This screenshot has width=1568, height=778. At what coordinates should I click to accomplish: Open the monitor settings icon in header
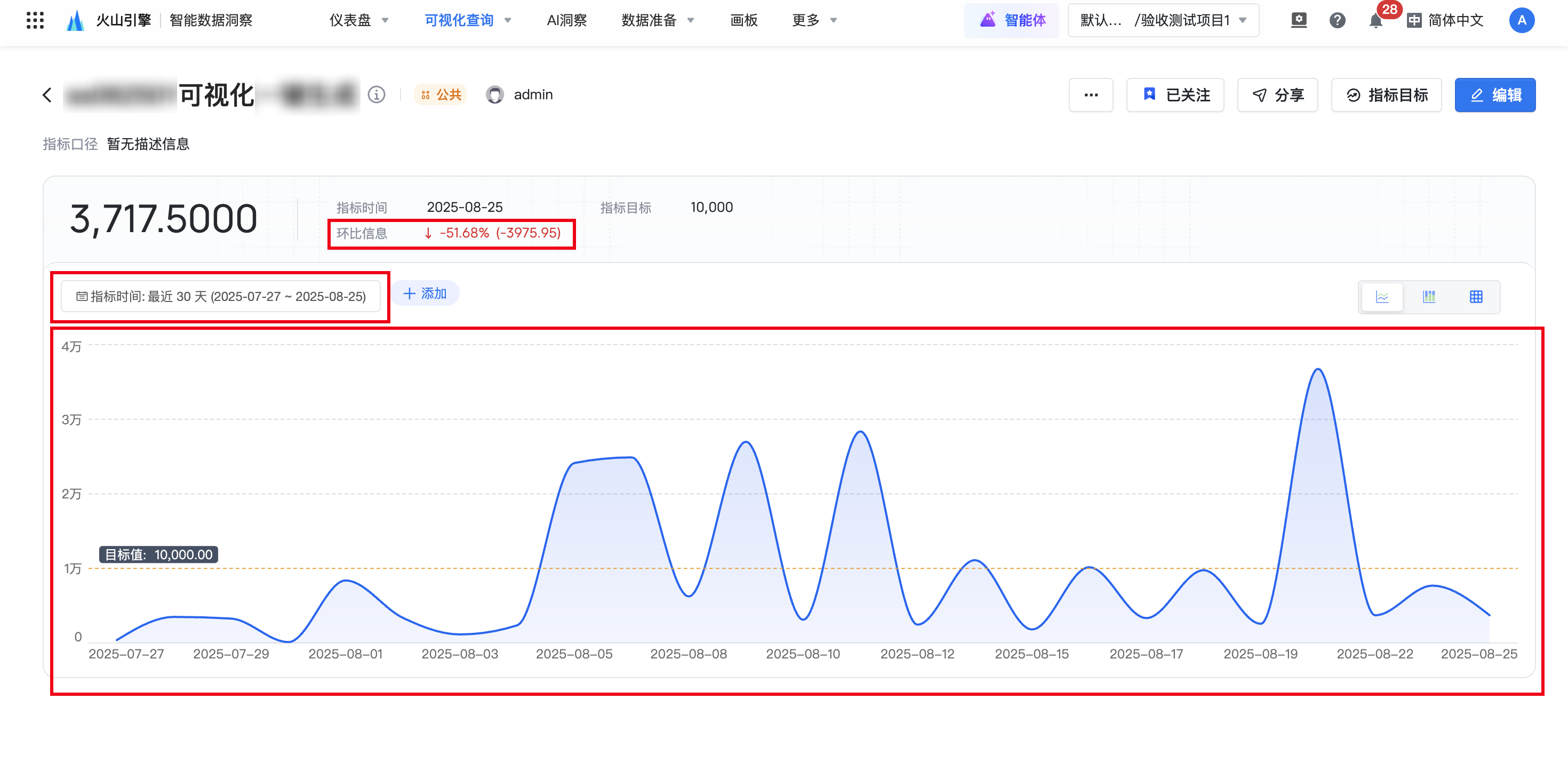[x=1298, y=21]
